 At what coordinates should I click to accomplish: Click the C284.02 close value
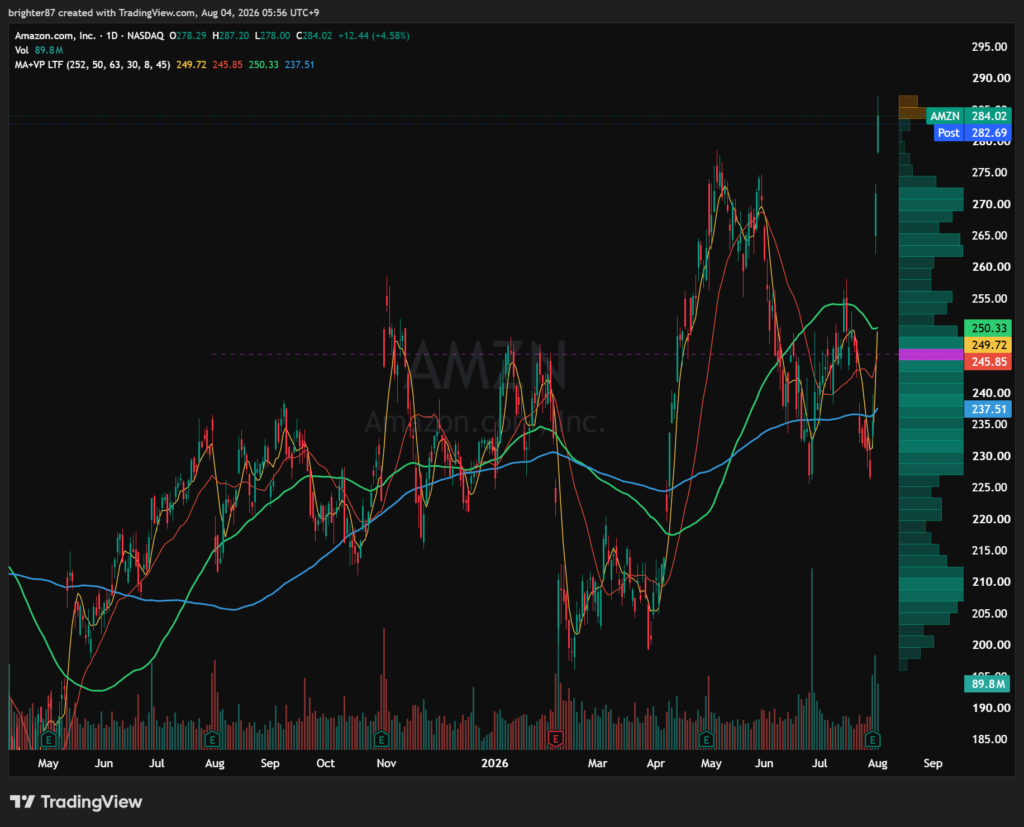click(314, 36)
